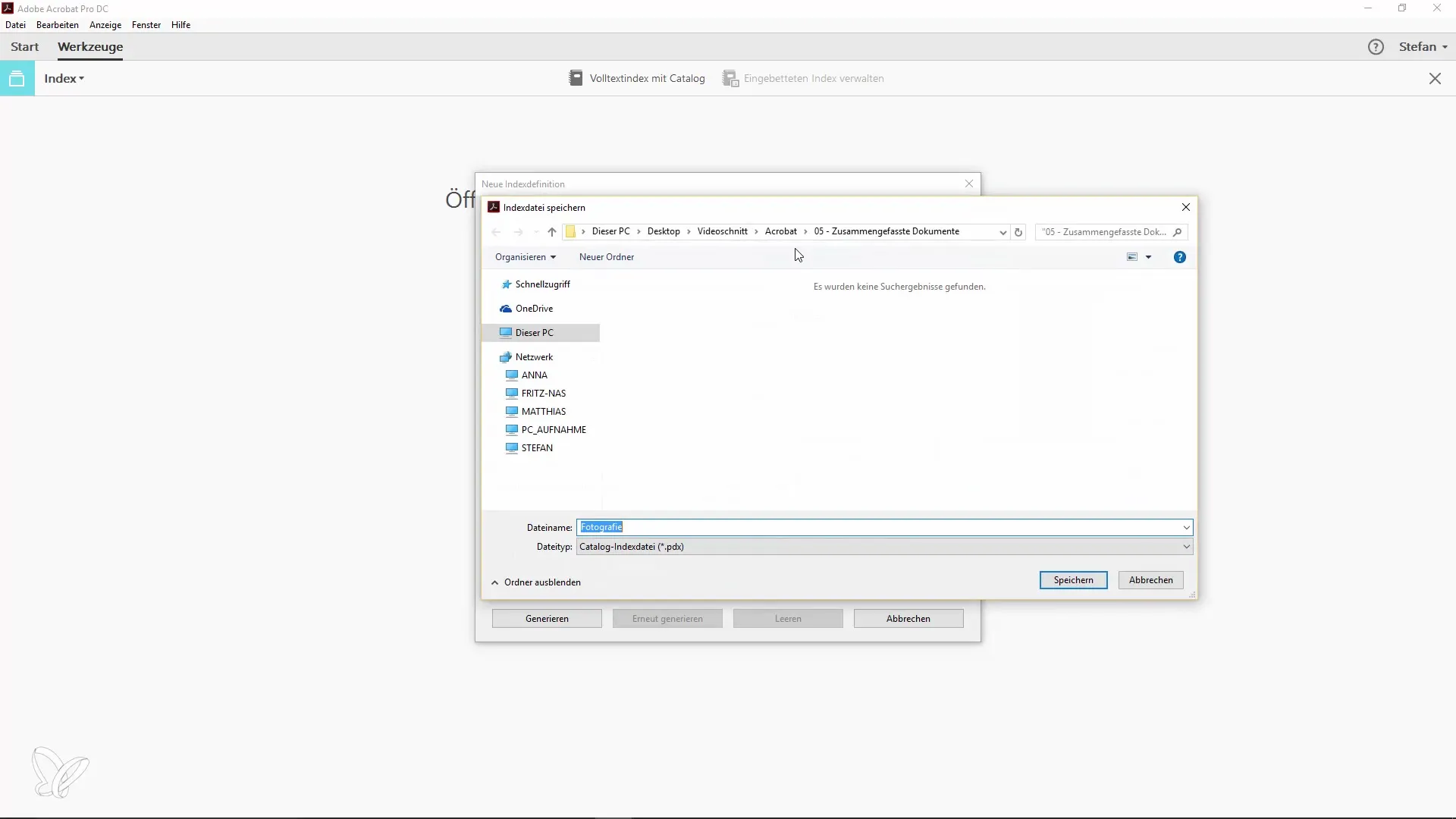The height and width of the screenshot is (819, 1456).
Task: Click the refresh/reload button in file browser
Action: click(1018, 231)
